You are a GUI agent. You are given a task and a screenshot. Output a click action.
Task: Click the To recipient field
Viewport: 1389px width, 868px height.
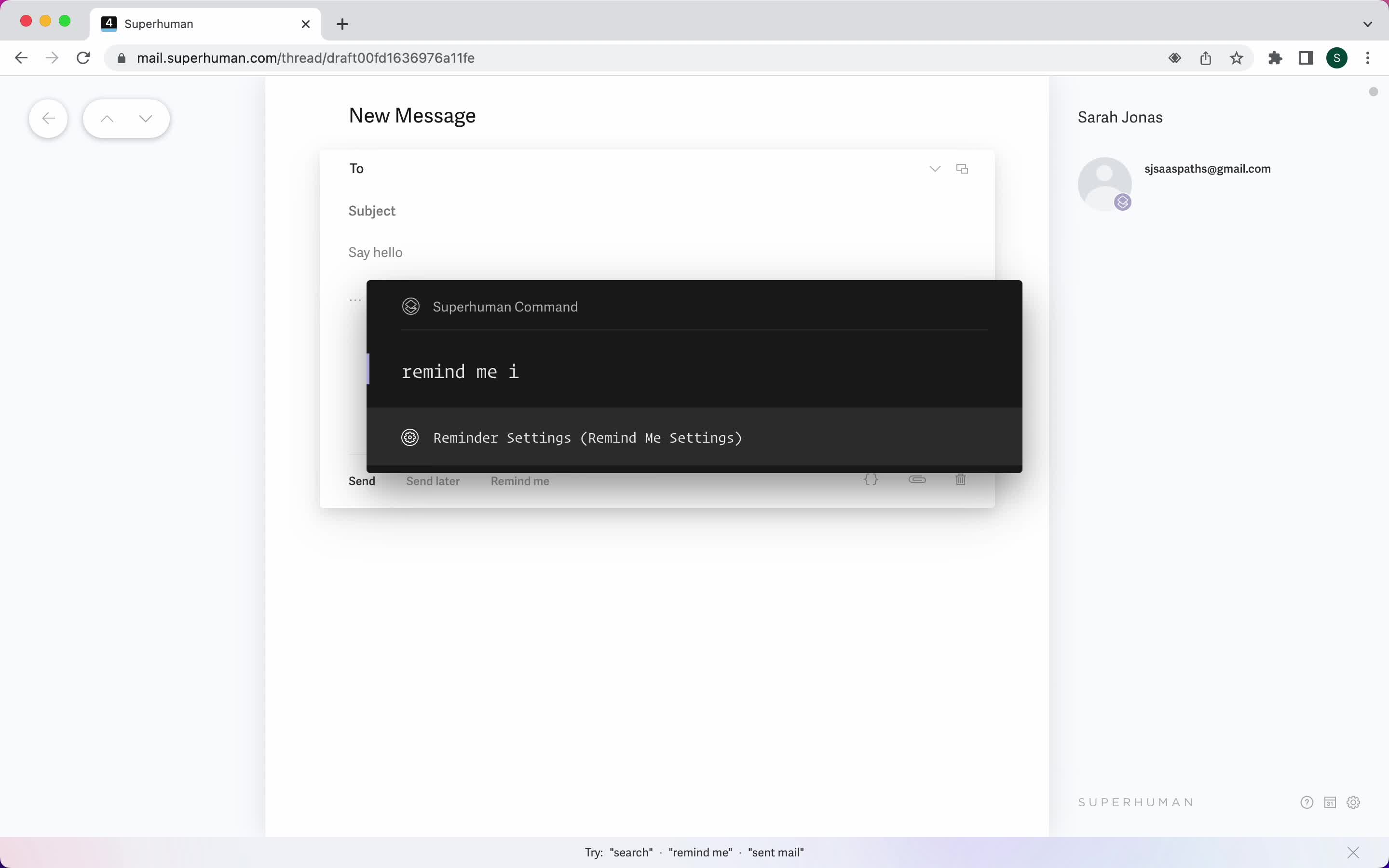point(631,169)
